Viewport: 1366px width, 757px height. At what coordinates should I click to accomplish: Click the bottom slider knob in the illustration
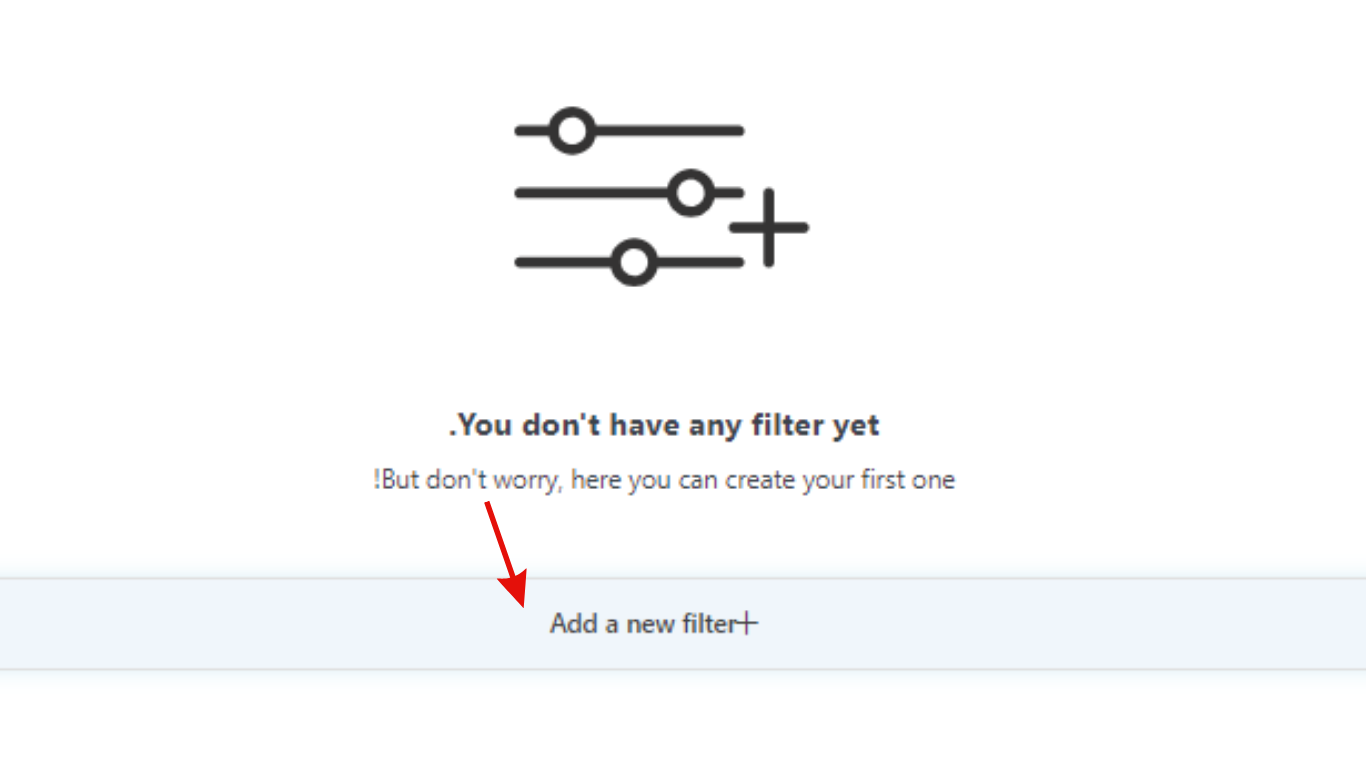(x=633, y=263)
